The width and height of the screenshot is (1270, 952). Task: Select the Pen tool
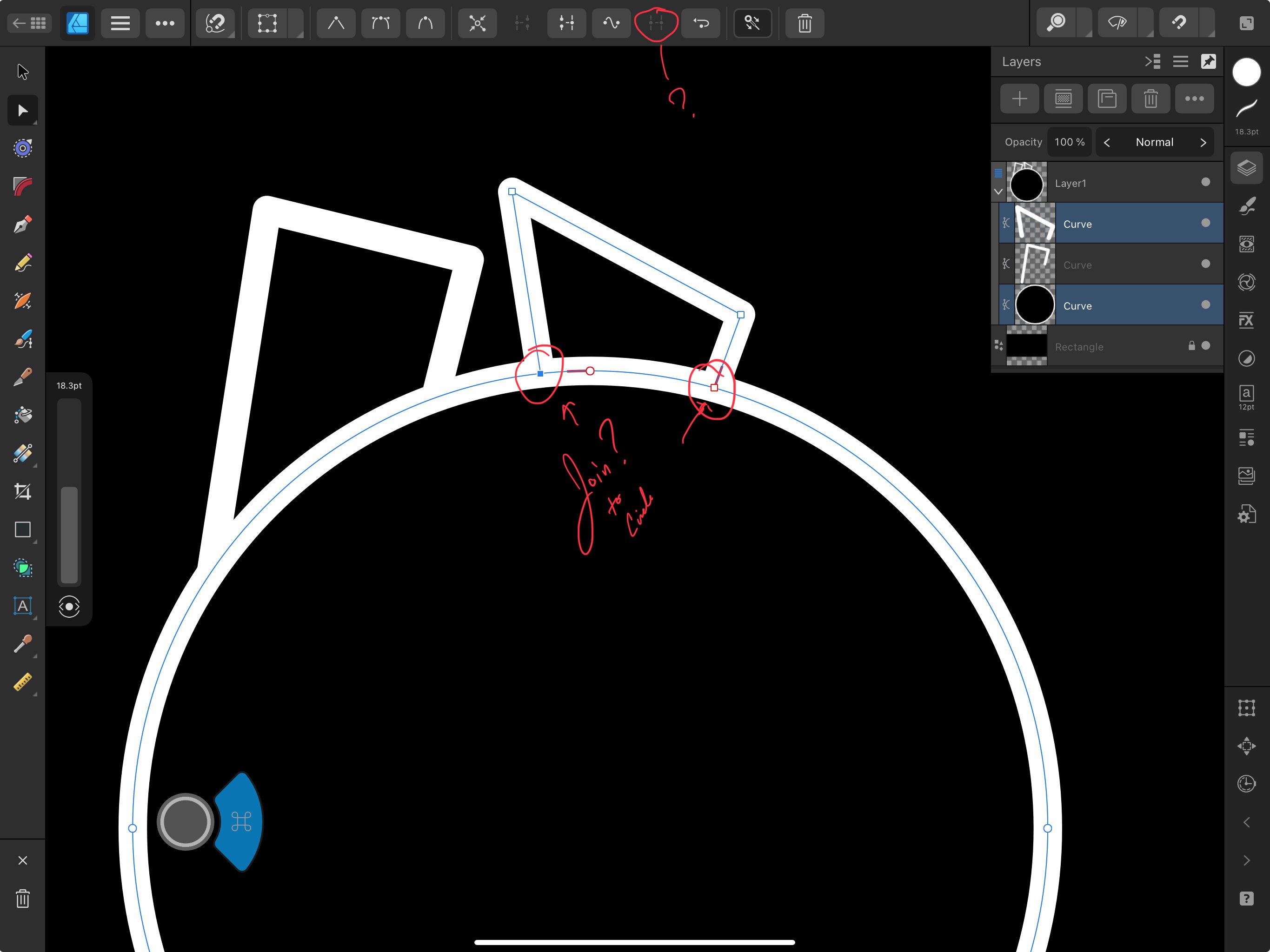tap(22, 225)
